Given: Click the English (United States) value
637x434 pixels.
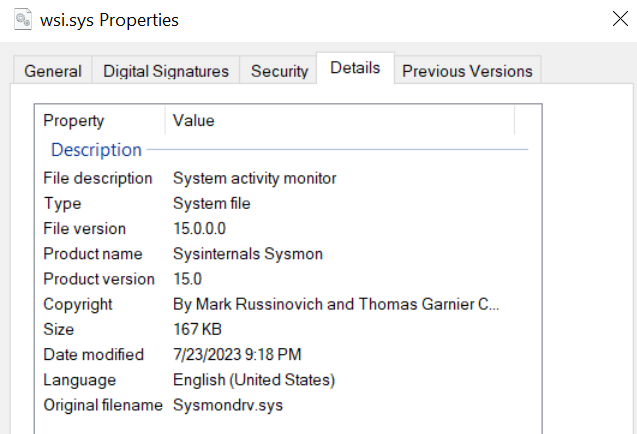Looking at the screenshot, I should (x=254, y=380).
